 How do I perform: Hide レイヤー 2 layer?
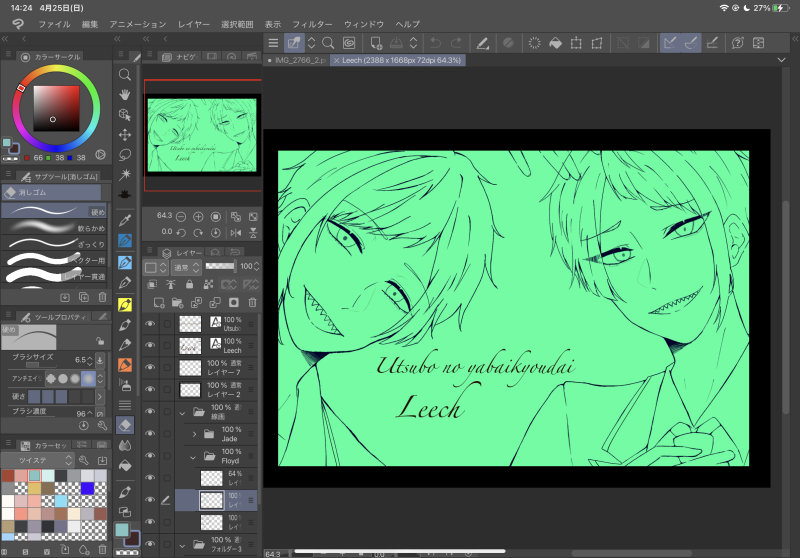[x=149, y=389]
